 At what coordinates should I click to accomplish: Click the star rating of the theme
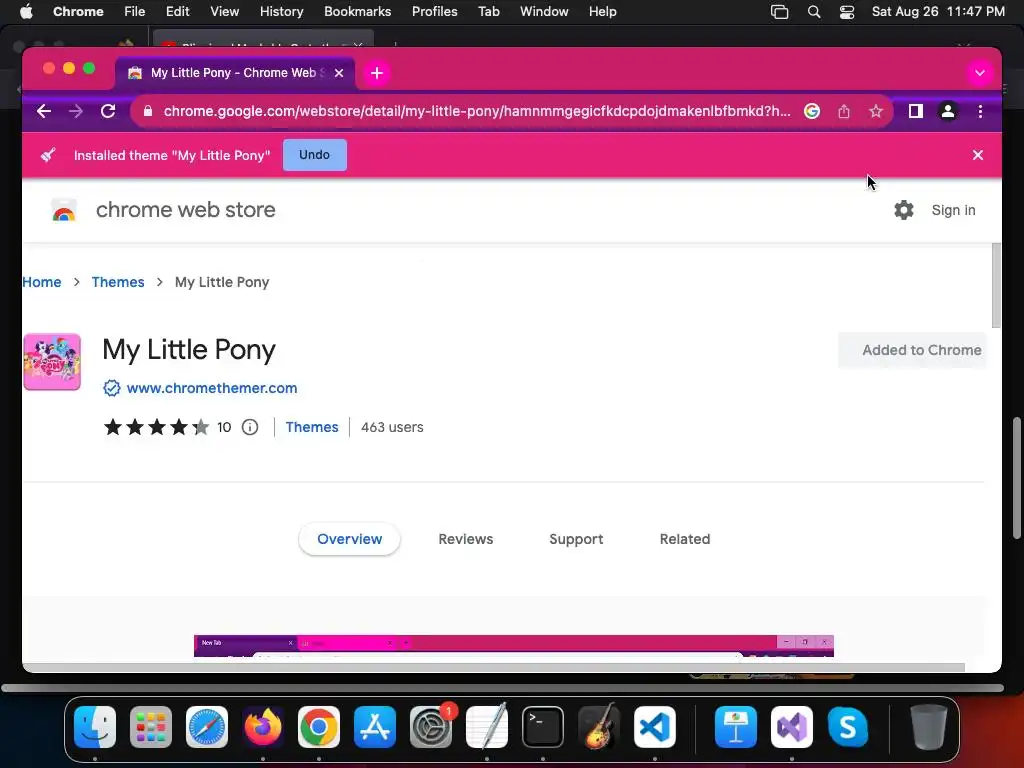(157, 427)
